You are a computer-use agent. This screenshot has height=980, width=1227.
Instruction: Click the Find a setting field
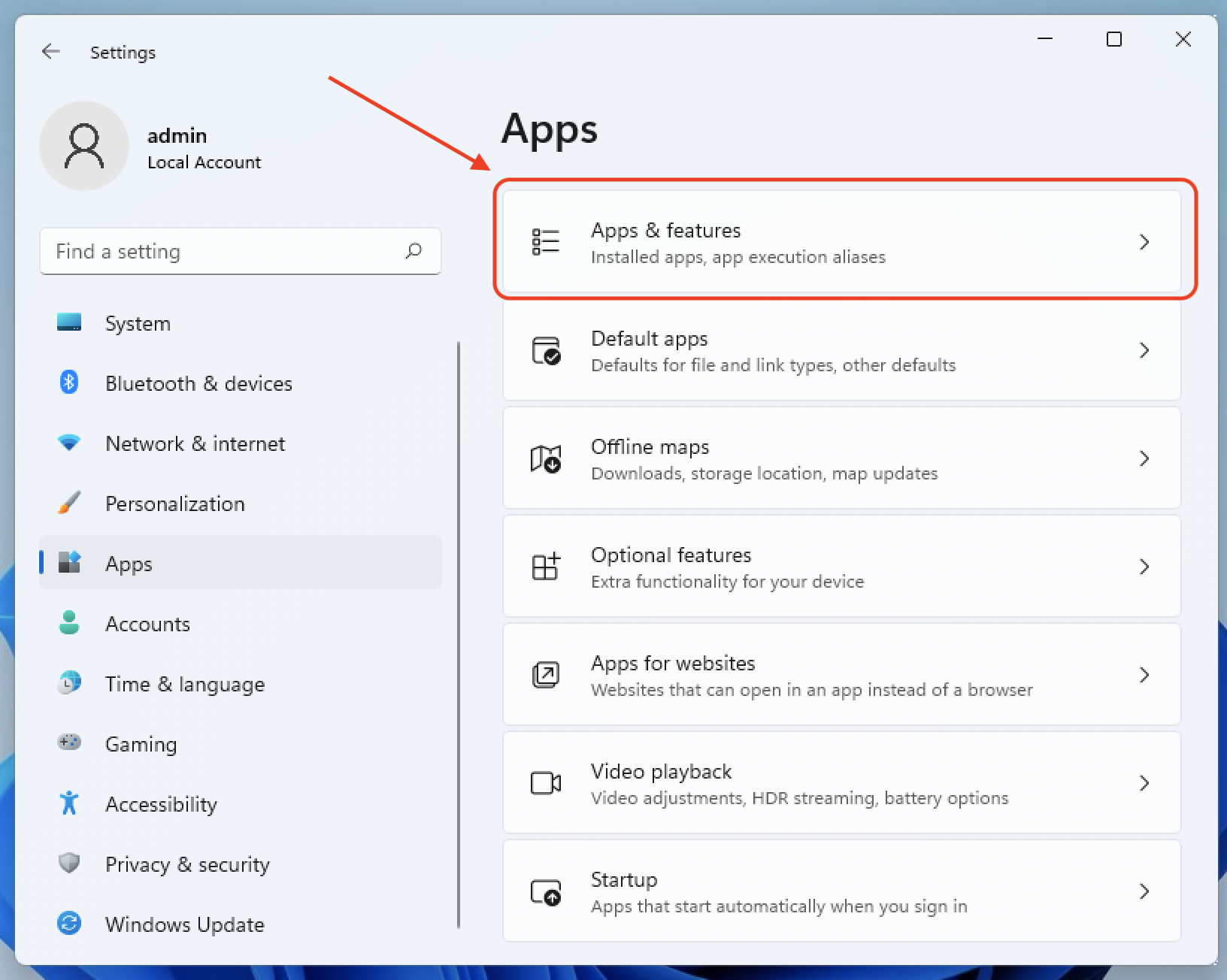(241, 251)
